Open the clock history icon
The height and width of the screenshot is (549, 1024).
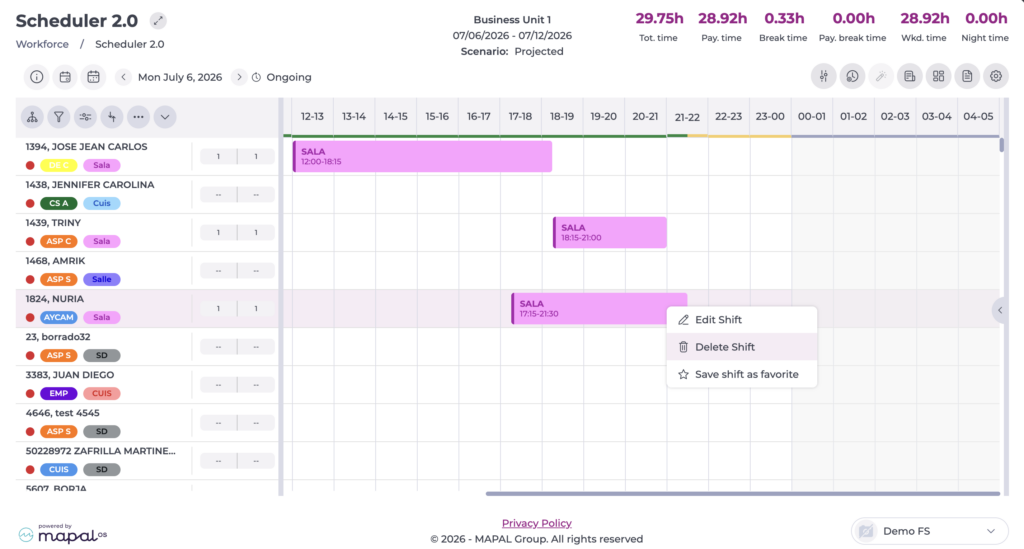(x=852, y=76)
